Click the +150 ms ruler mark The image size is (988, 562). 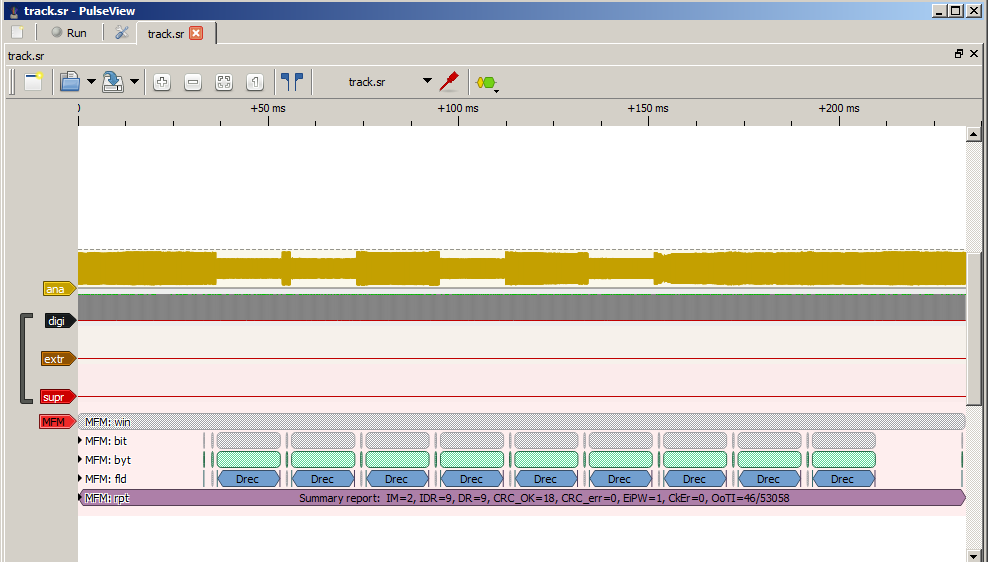click(648, 108)
